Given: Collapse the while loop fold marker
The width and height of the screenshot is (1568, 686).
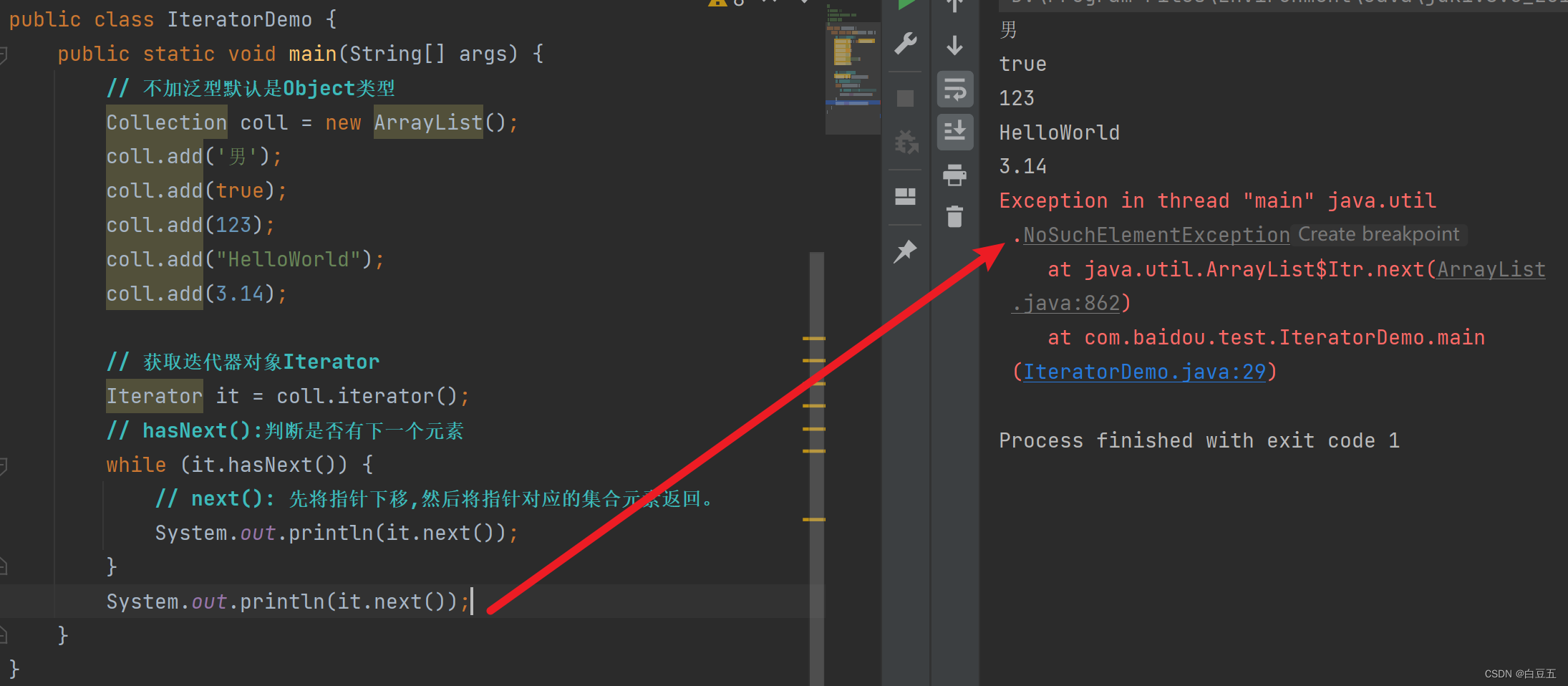Looking at the screenshot, I should coord(4,466).
